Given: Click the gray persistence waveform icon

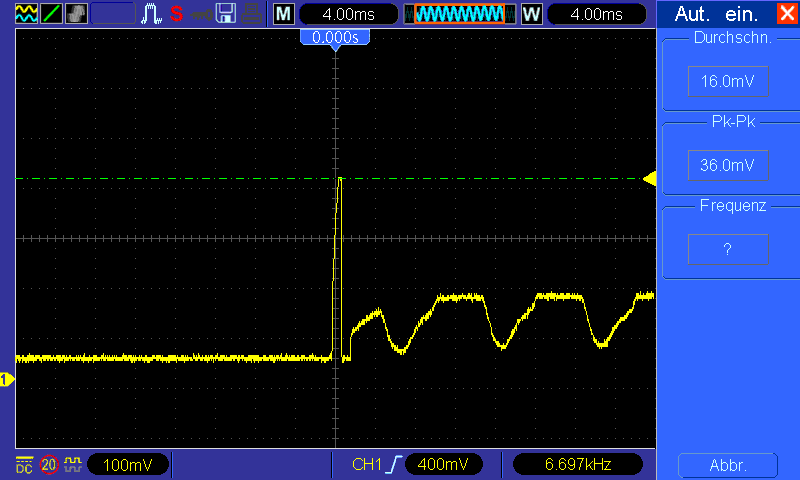Looking at the screenshot, I should [x=77, y=14].
